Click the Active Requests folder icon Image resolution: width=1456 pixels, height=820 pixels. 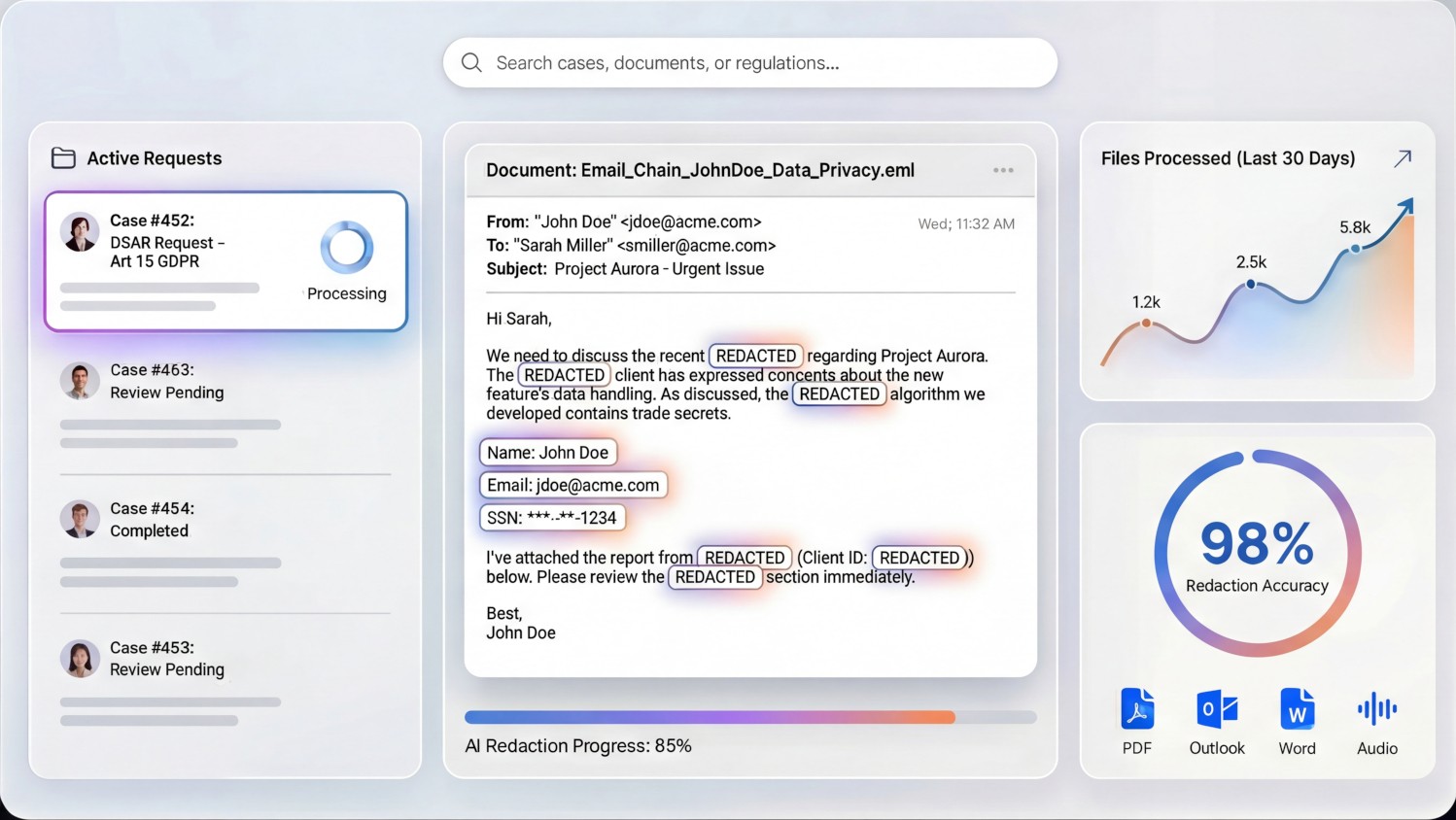tap(62, 157)
